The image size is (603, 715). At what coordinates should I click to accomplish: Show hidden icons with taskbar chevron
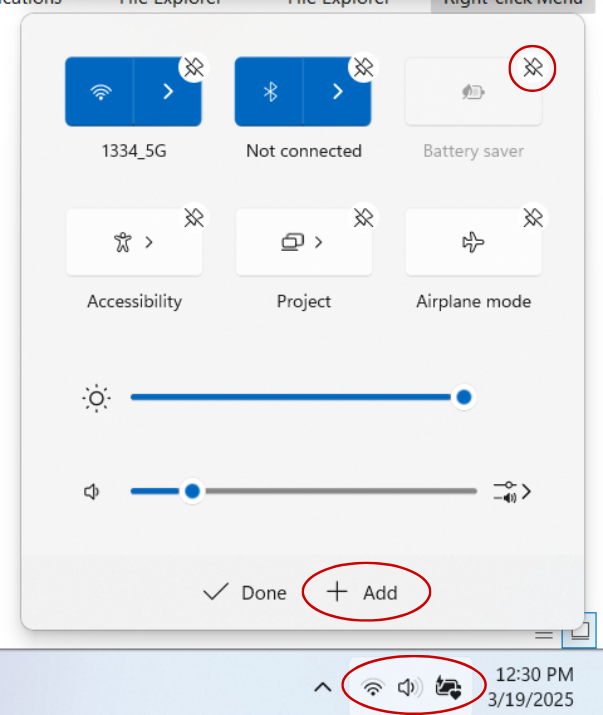pos(322,687)
